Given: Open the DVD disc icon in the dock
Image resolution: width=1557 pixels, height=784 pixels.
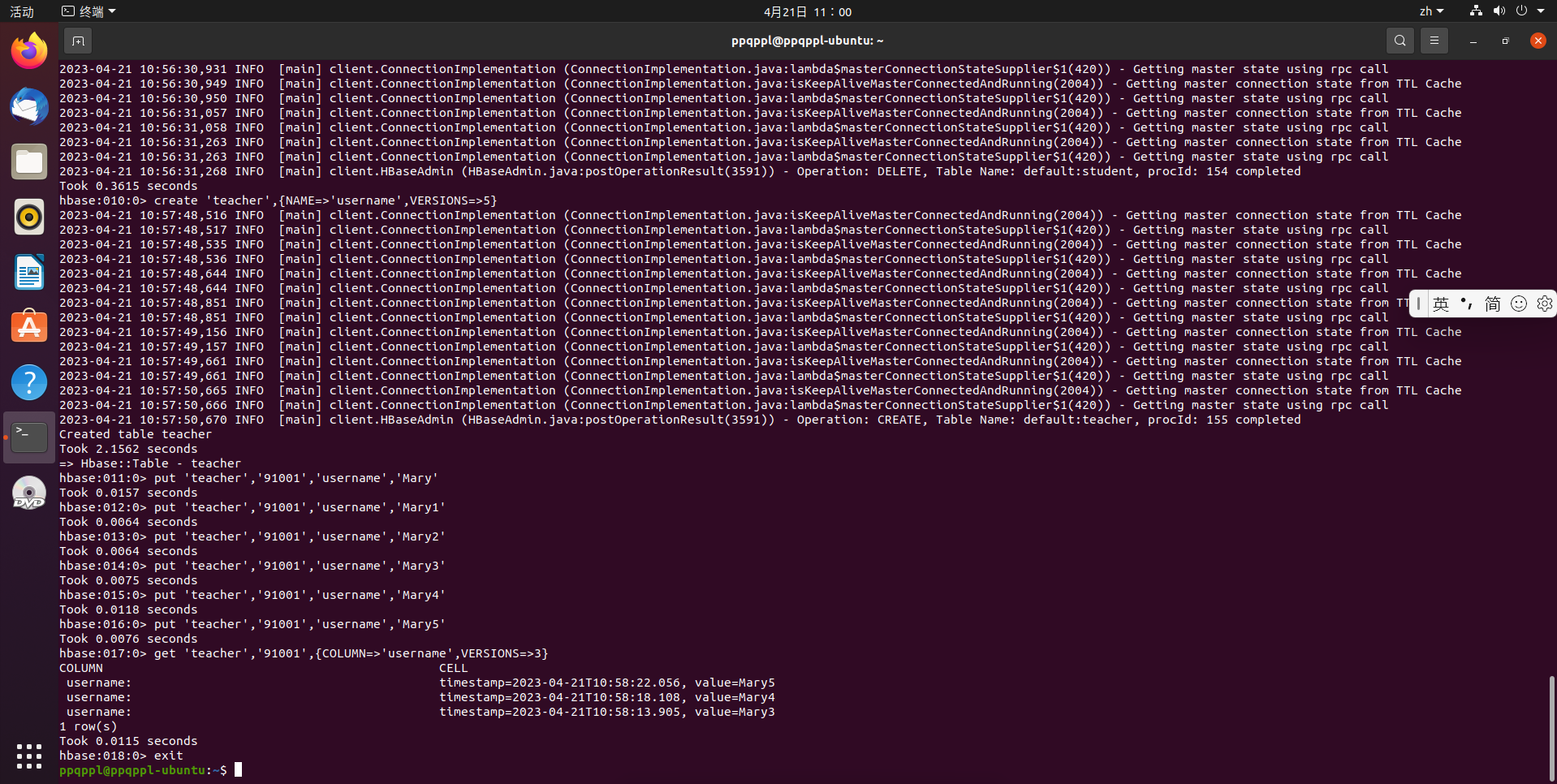Looking at the screenshot, I should coord(29,493).
